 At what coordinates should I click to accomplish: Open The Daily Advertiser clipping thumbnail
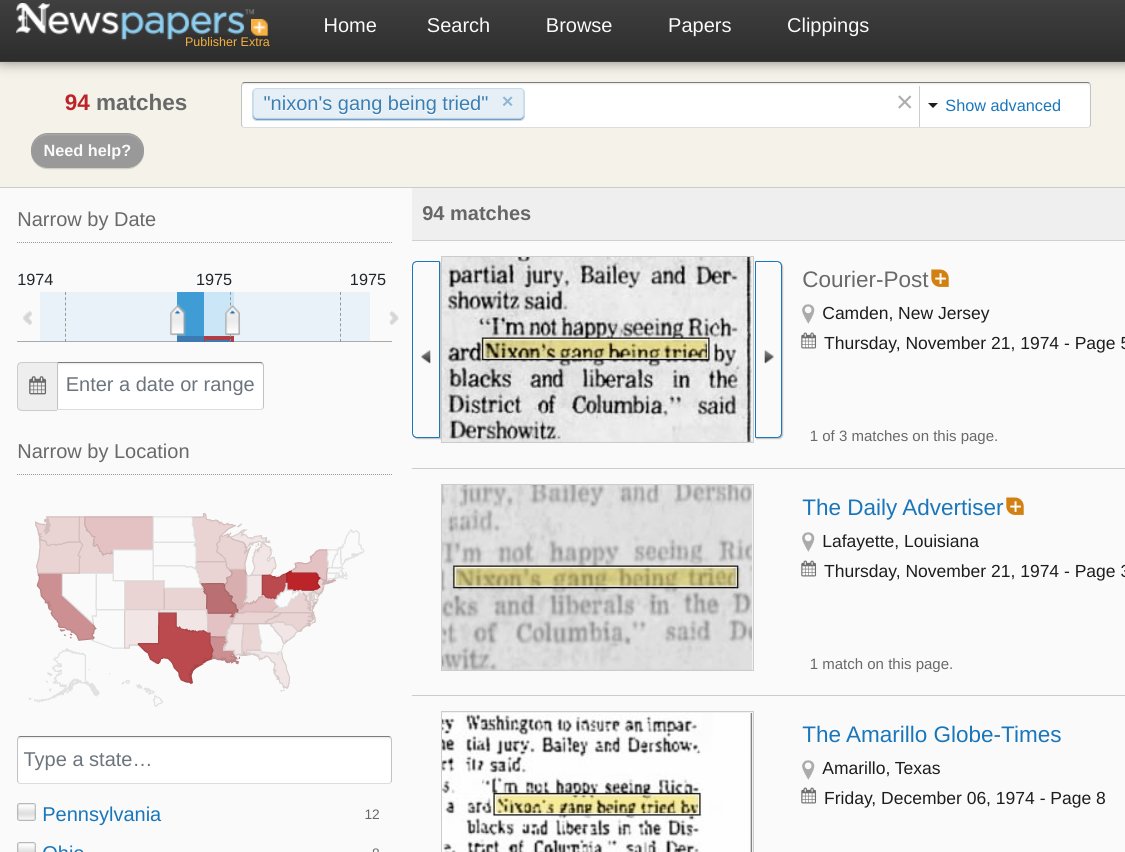tap(597, 577)
